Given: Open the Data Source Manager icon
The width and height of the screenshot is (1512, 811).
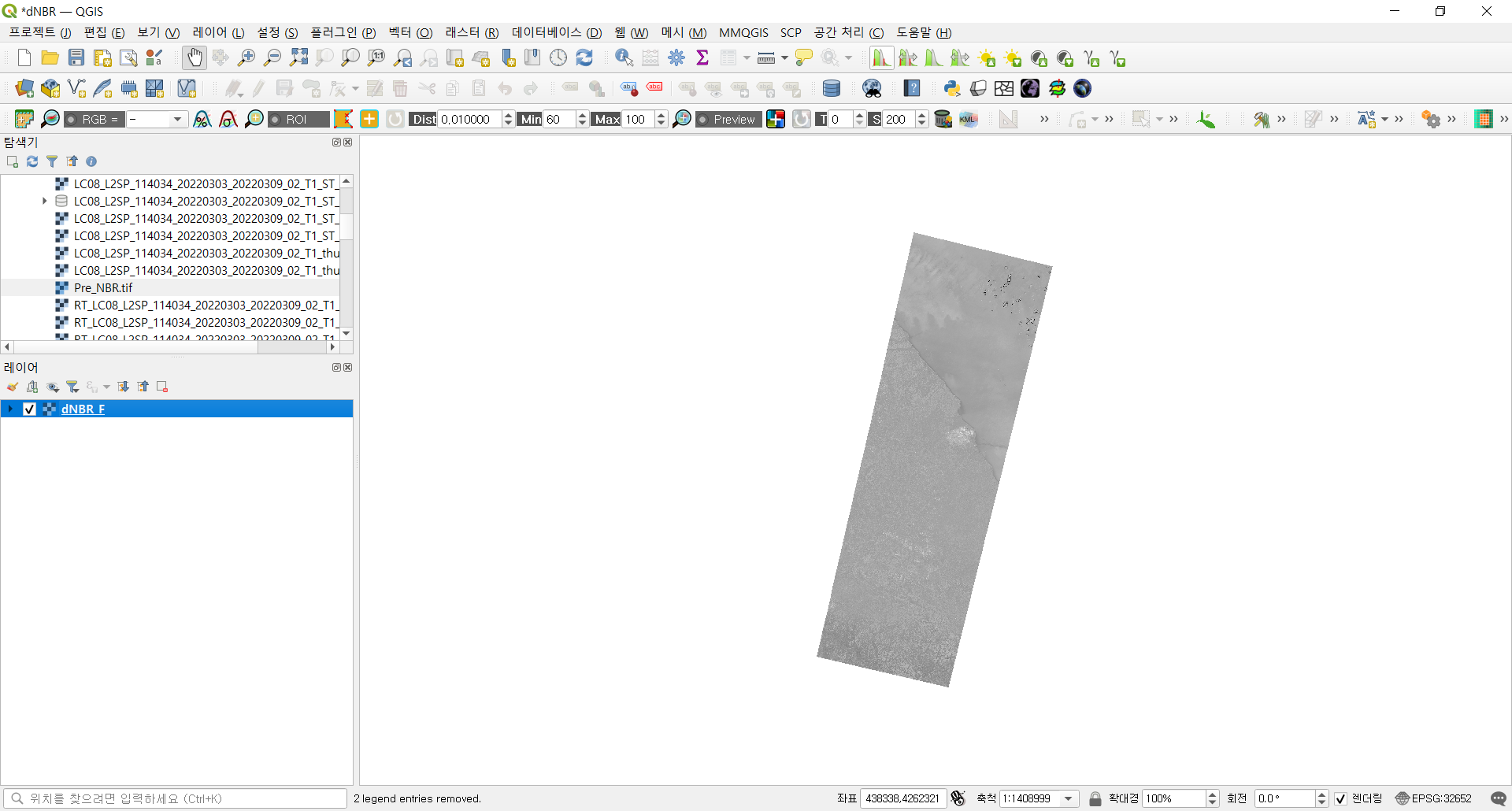Looking at the screenshot, I should (x=24, y=88).
